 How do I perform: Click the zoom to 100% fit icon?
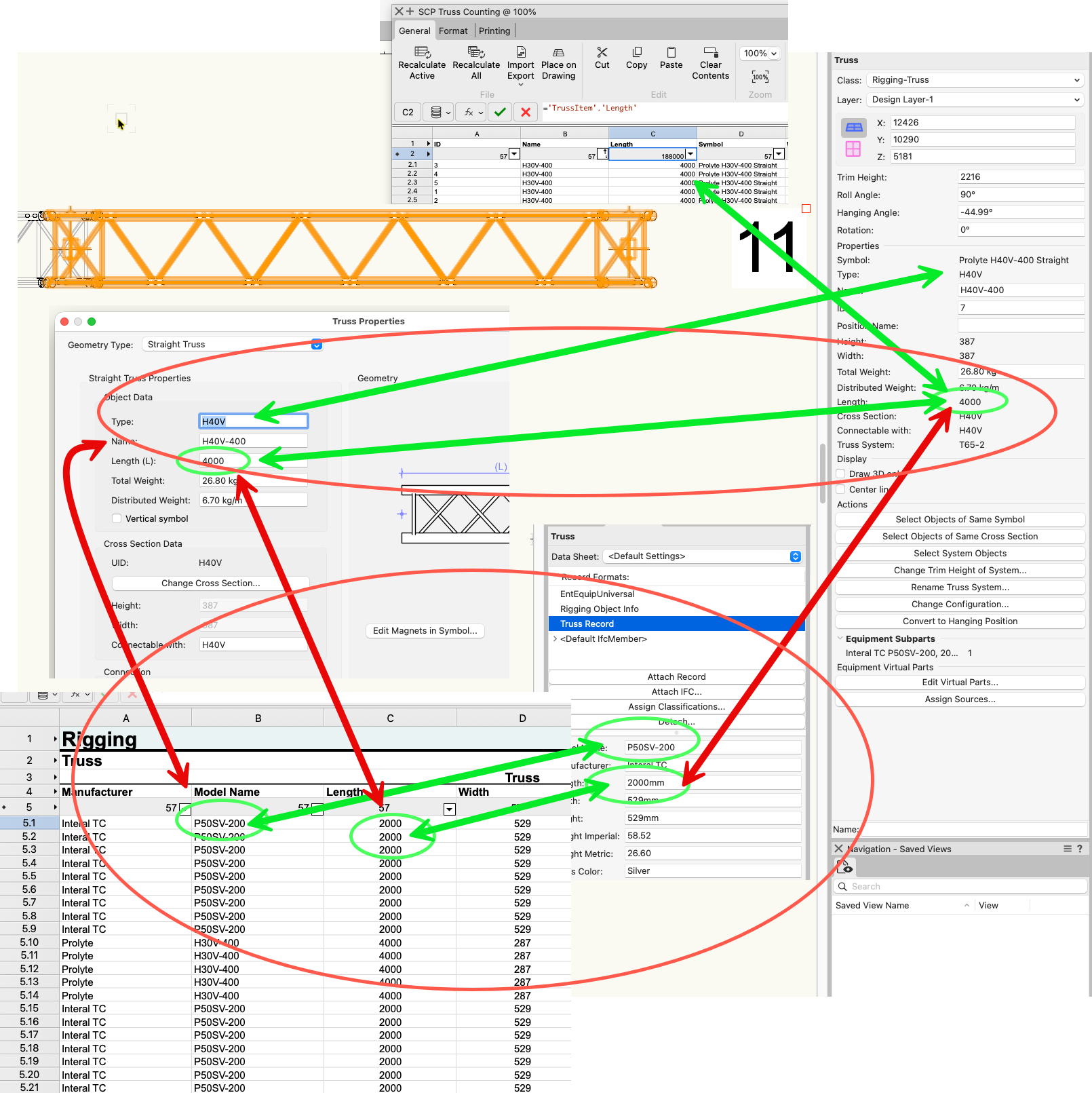760,77
